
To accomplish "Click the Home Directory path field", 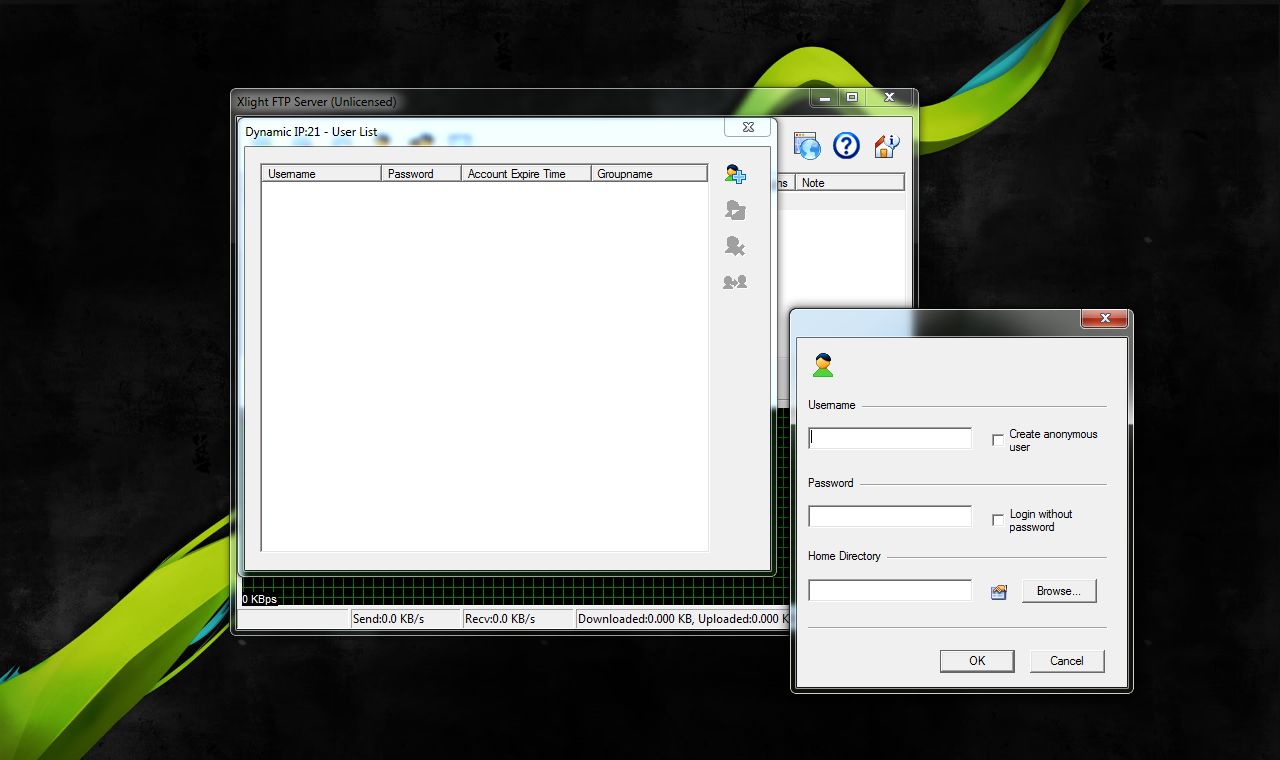I will 890,590.
